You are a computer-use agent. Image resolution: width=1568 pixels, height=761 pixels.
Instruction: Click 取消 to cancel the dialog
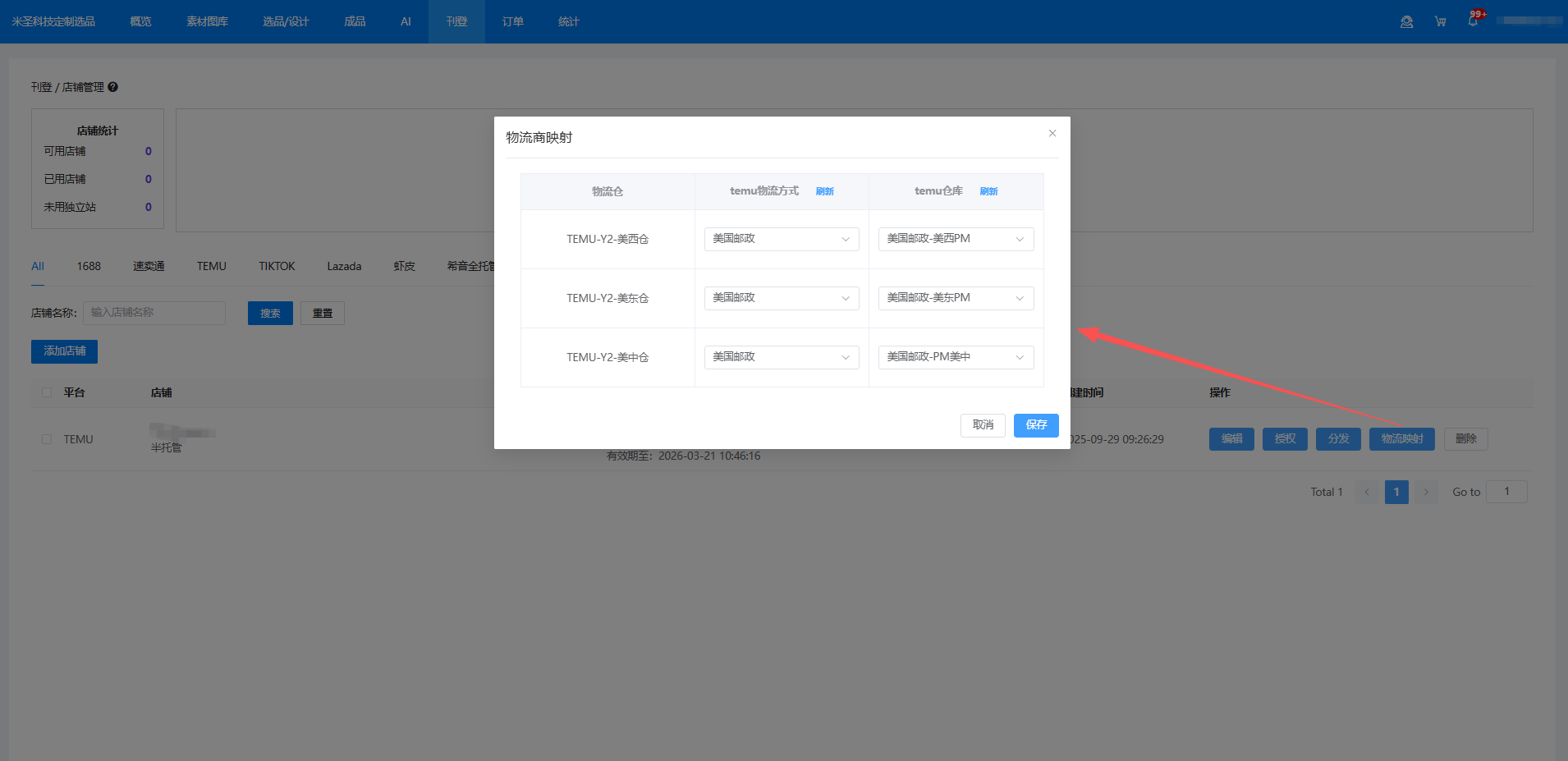(x=983, y=425)
